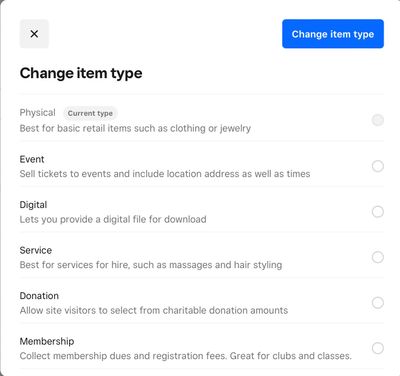Close the Change item type dialog
The height and width of the screenshot is (376, 400).
pos(34,34)
